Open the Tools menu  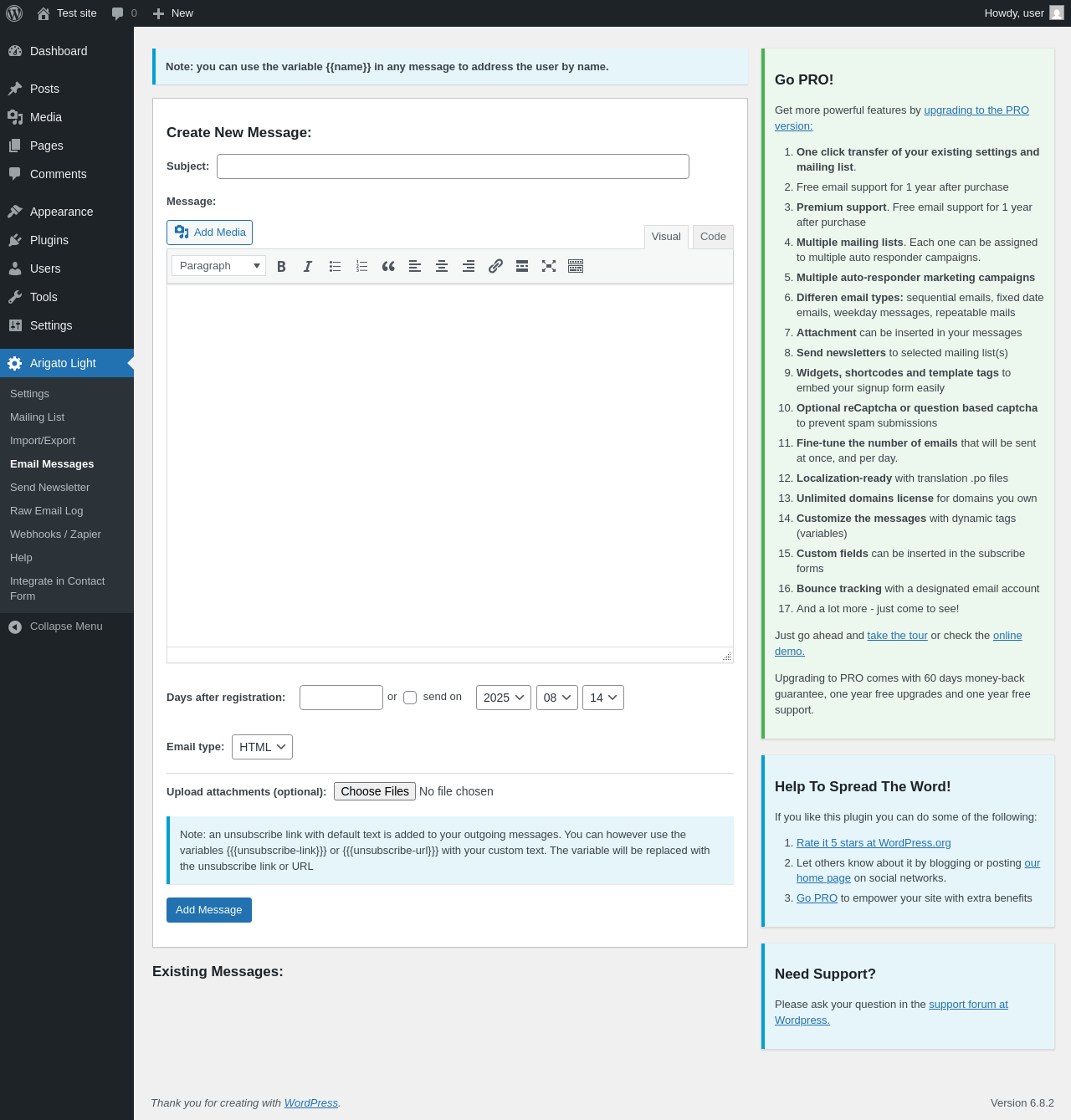point(67,297)
